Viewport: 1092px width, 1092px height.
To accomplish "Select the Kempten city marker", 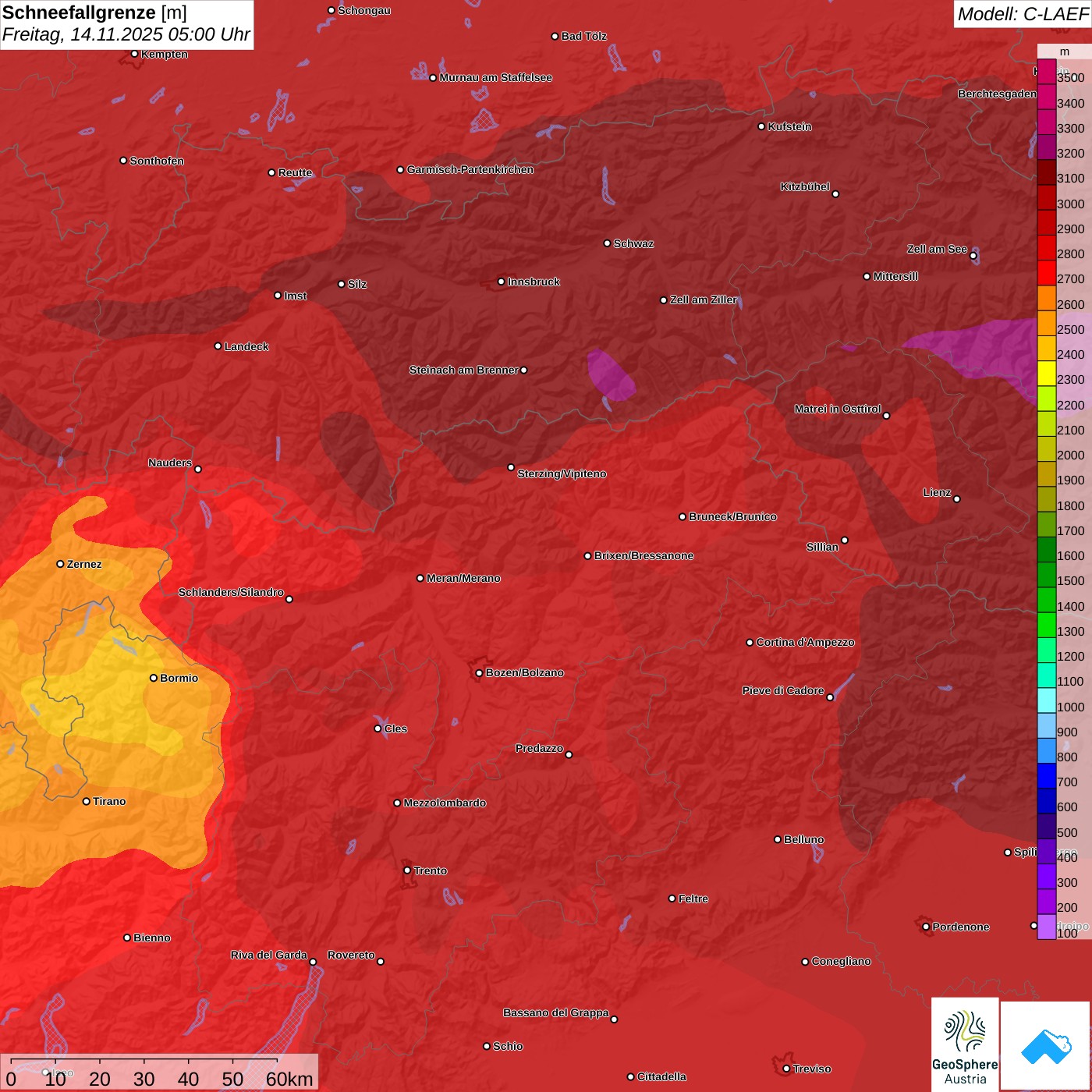I will click(x=134, y=54).
